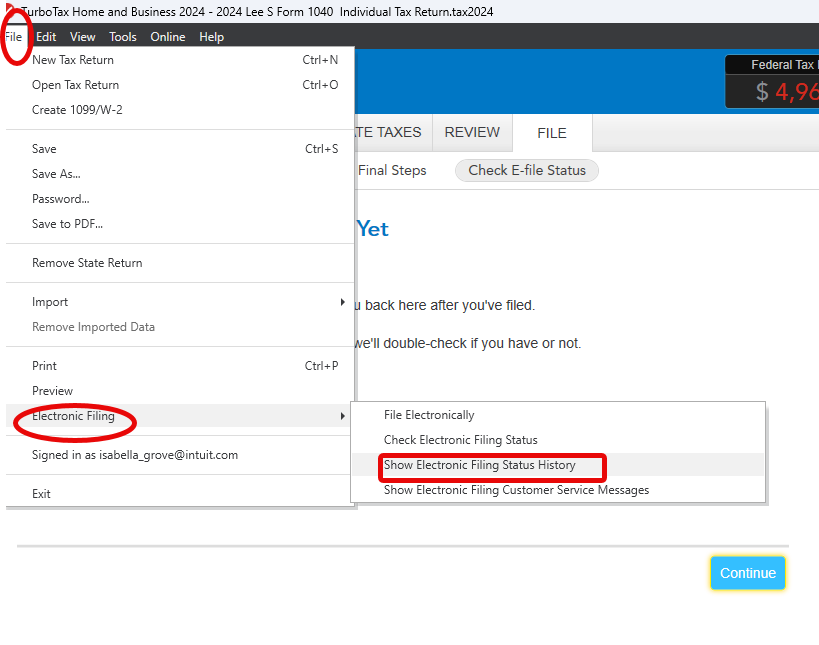Choose Exit from File menu
The image size is (819, 645).
click(180, 494)
